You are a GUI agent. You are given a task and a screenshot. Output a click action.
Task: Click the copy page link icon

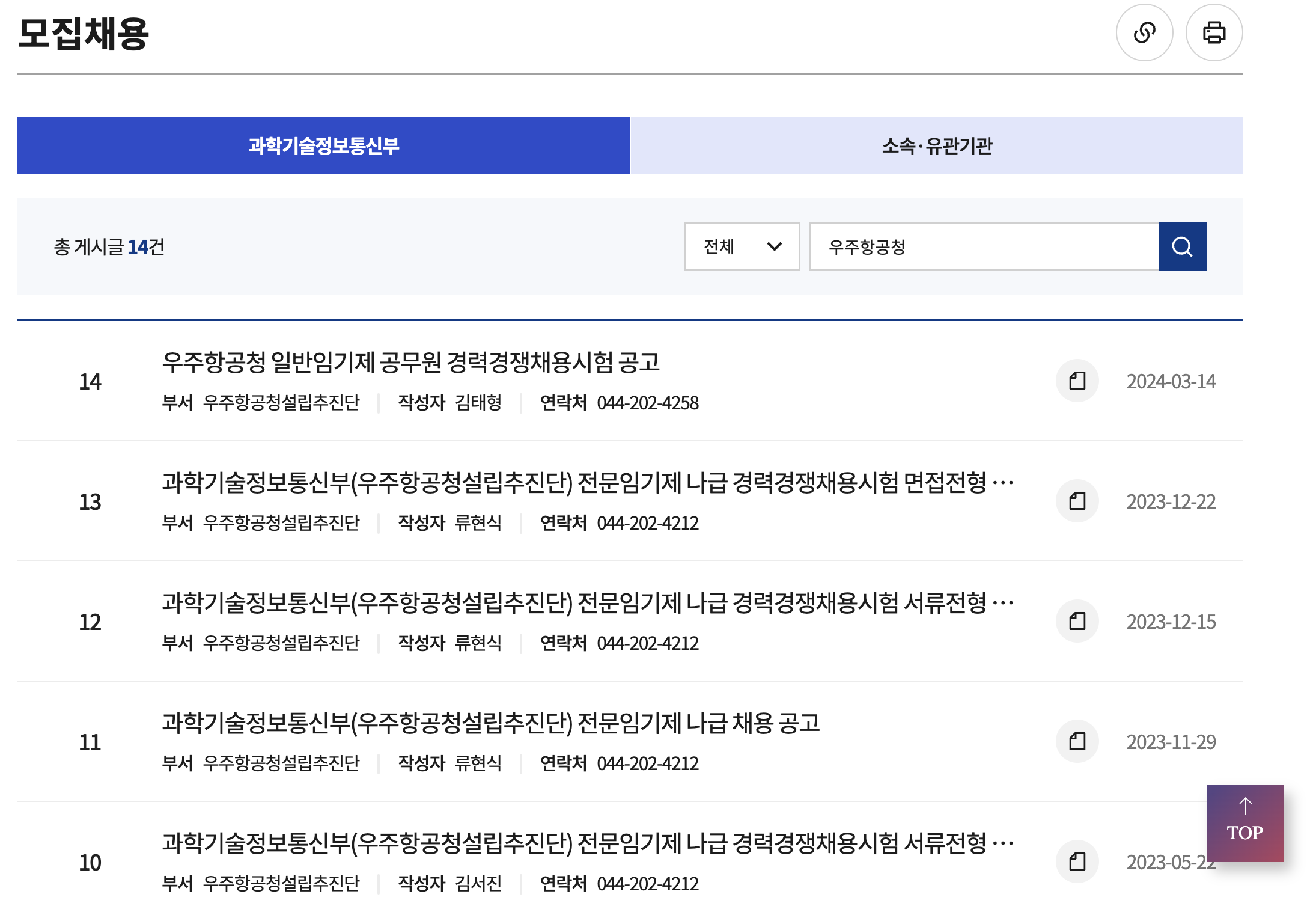pos(1144,32)
